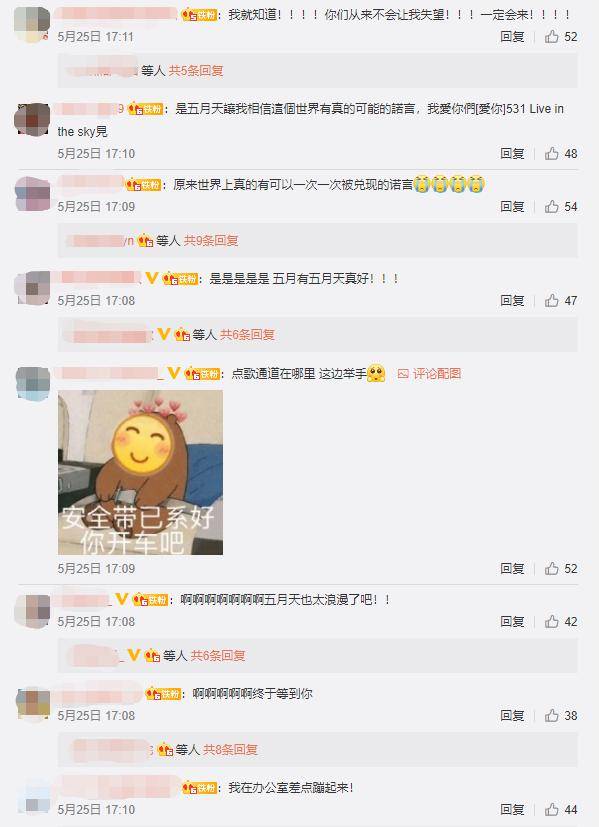Expand 共8条回复 replies

coord(230,749)
